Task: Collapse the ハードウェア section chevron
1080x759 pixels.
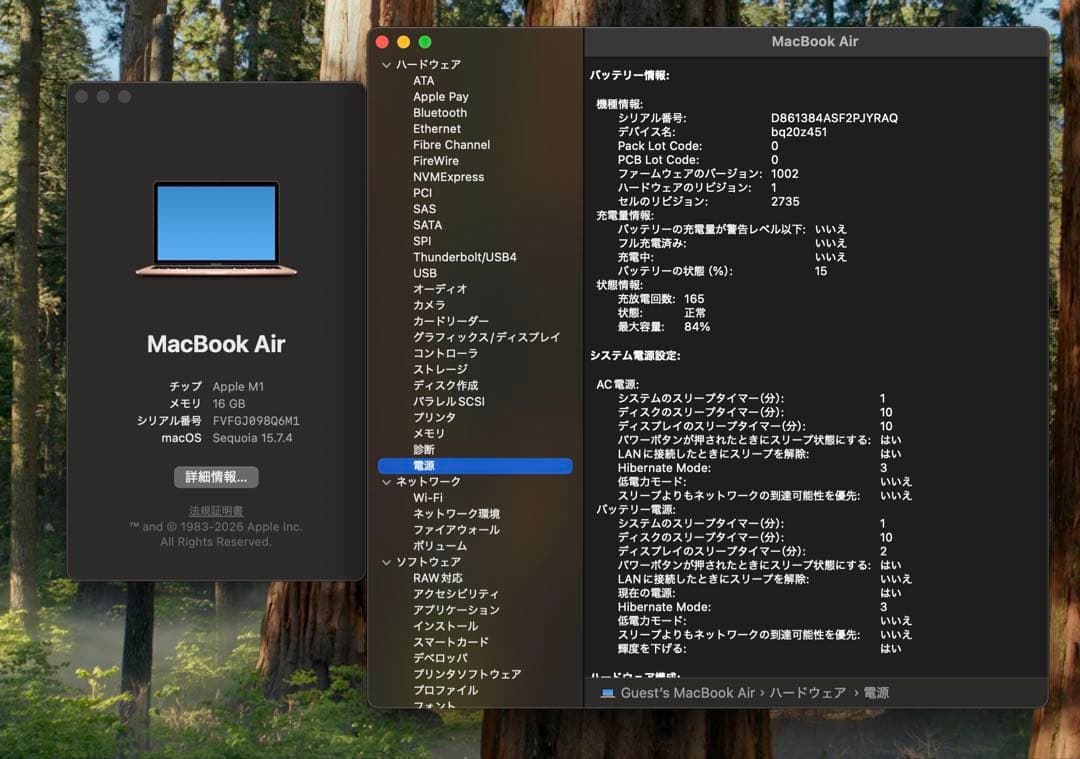Action: 386,65
